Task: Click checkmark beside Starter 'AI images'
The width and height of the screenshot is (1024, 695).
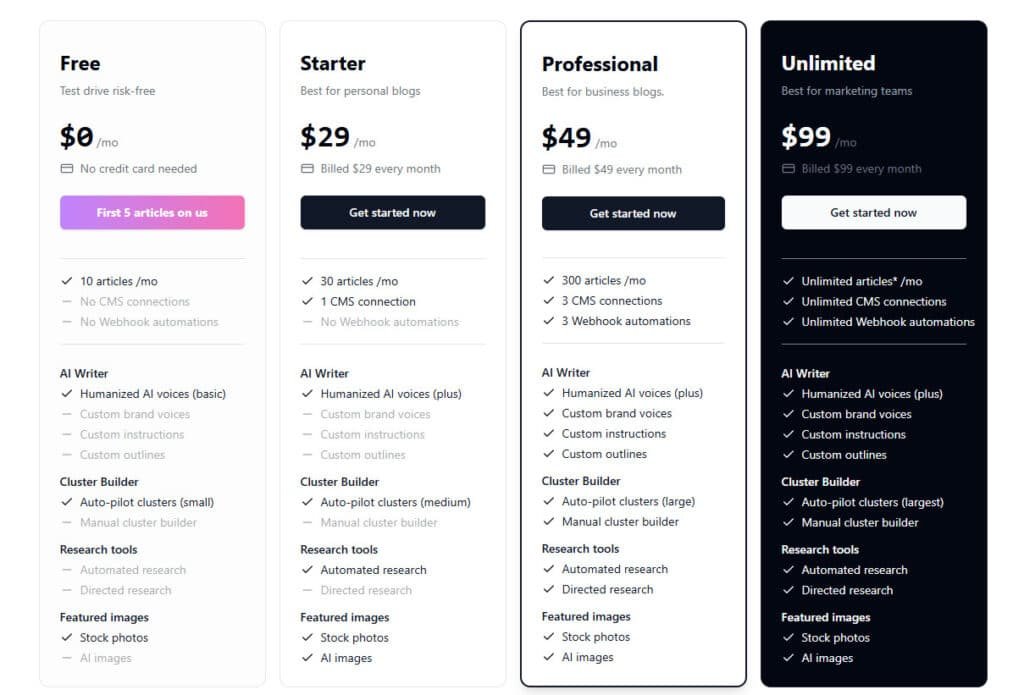Action: (307, 658)
